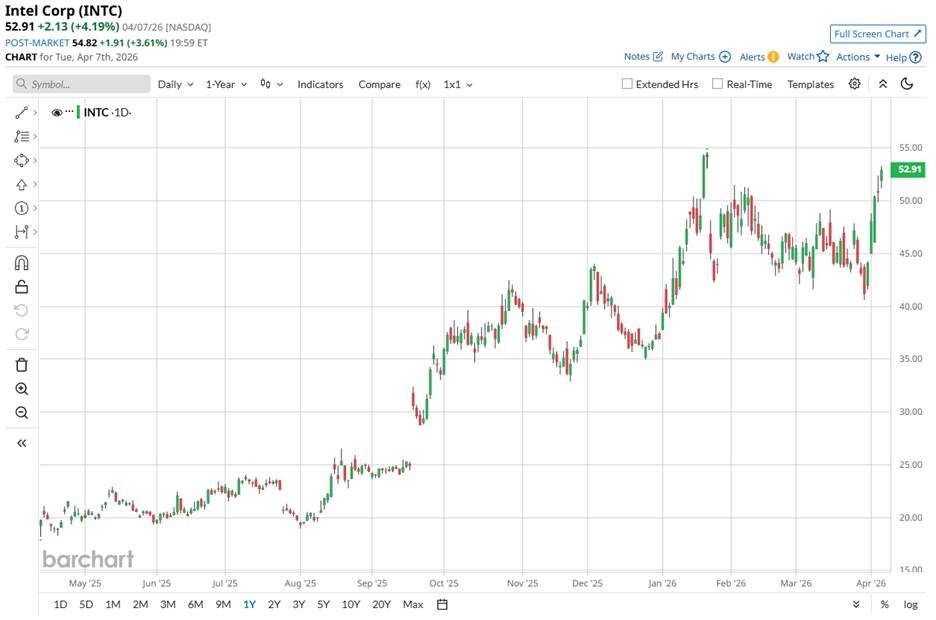Open the Actions dropdown menu
The width and height of the screenshot is (936, 620).
858,57
